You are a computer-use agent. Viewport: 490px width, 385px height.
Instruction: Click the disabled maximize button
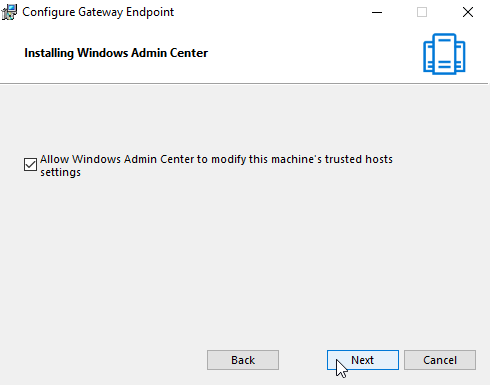pos(422,12)
